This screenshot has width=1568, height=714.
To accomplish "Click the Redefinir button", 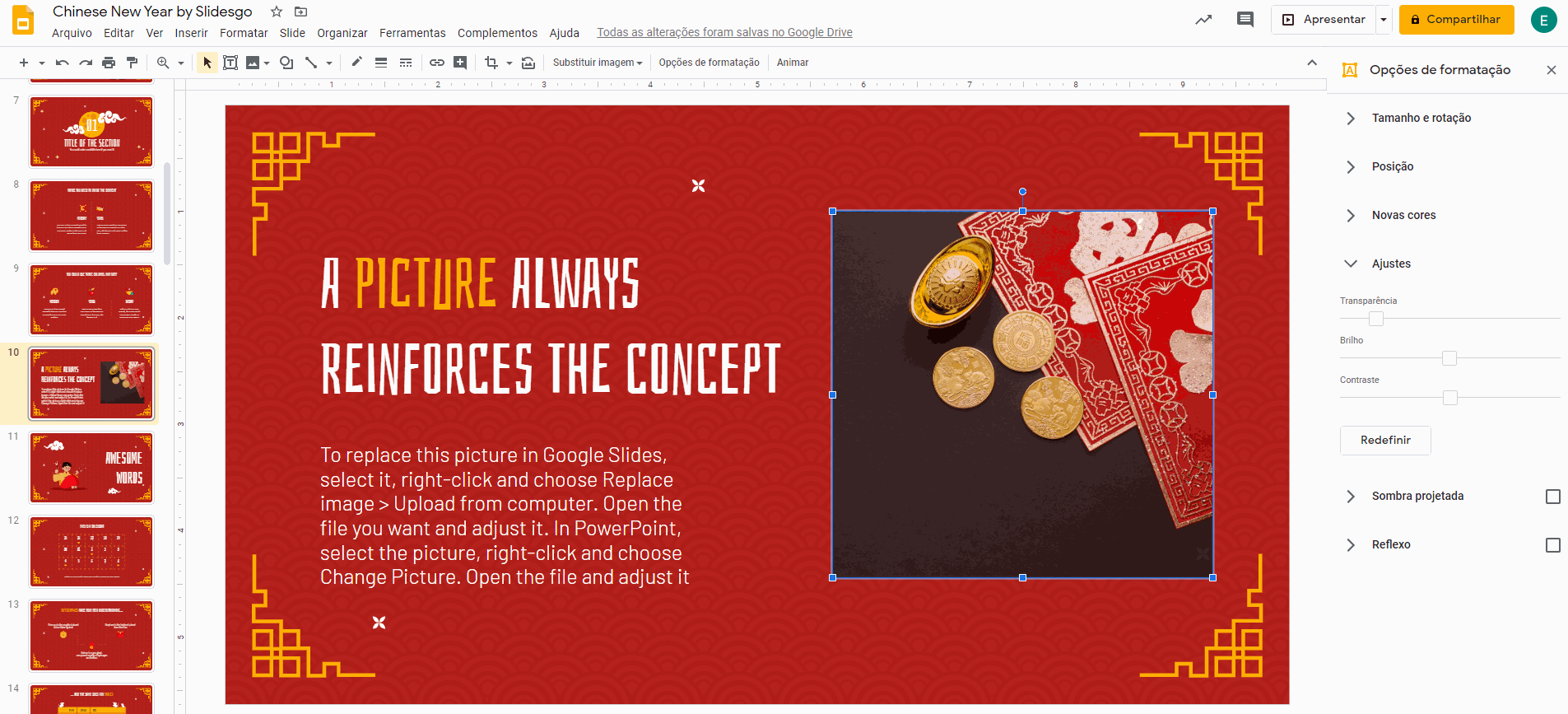I will (1385, 441).
